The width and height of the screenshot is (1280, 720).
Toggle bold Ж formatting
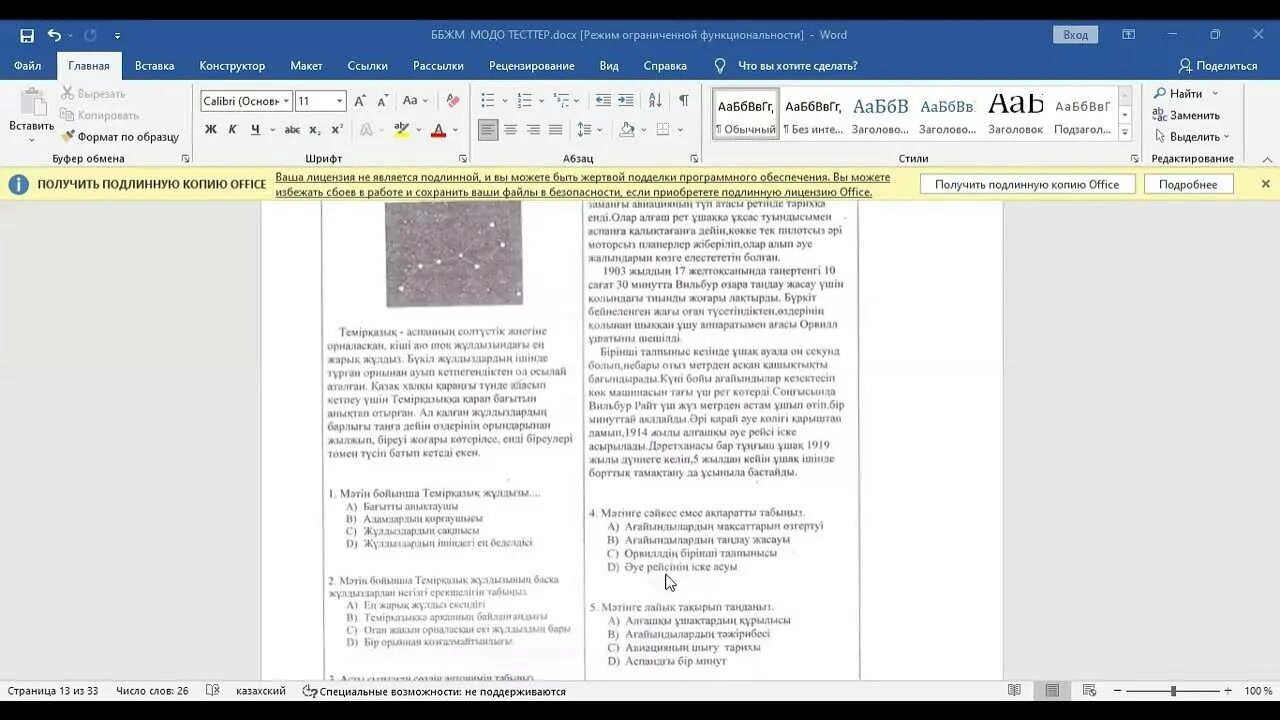pos(210,130)
